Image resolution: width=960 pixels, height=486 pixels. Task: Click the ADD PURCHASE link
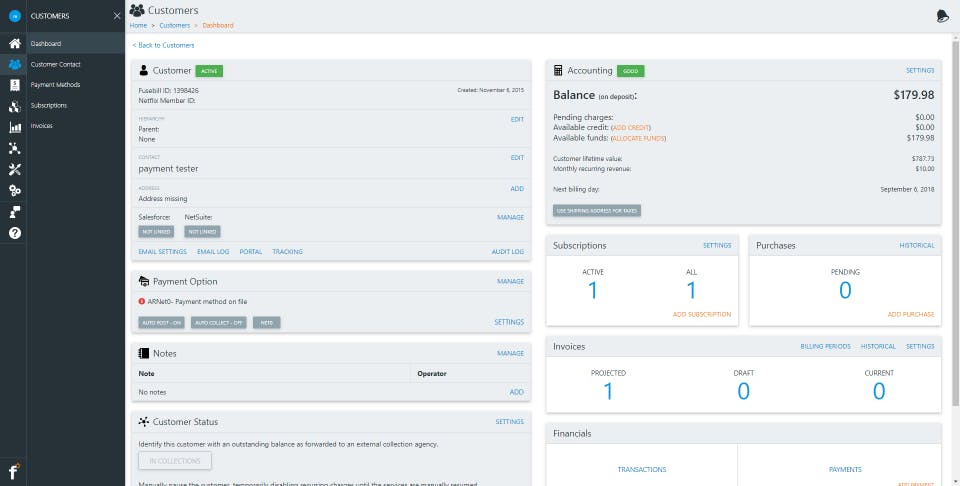pos(911,314)
